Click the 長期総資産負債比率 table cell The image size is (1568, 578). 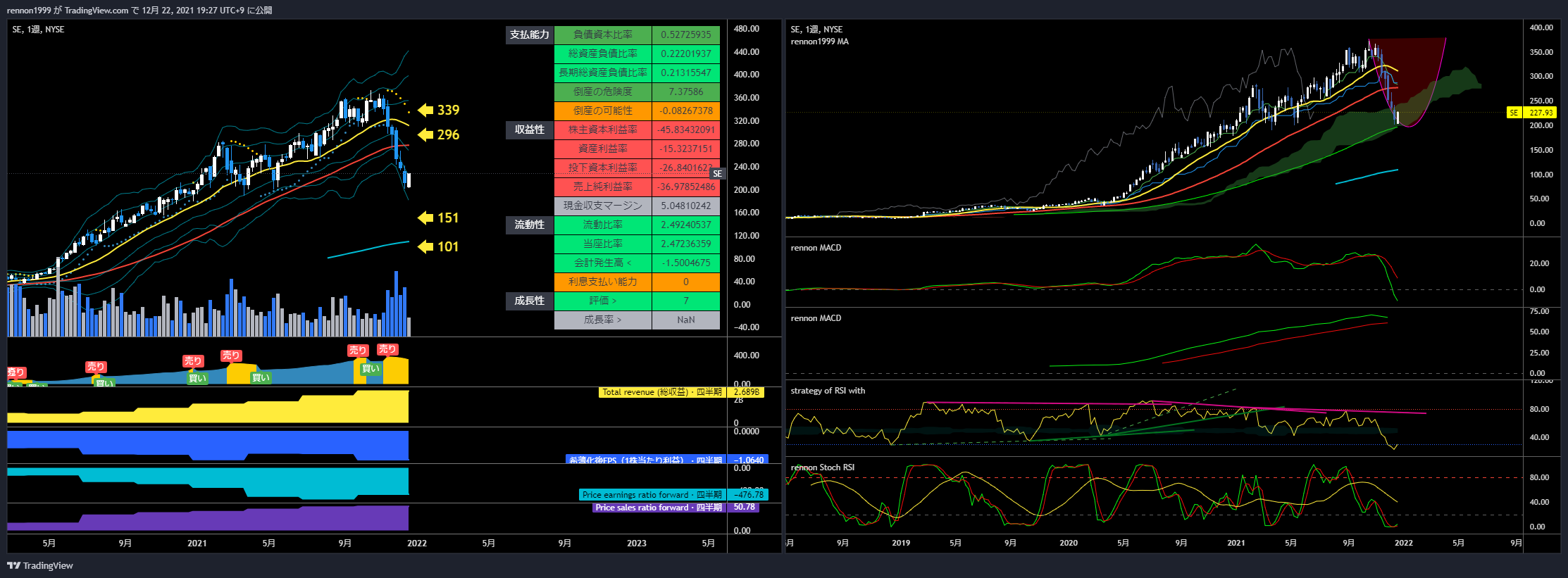pyautogui.click(x=603, y=73)
